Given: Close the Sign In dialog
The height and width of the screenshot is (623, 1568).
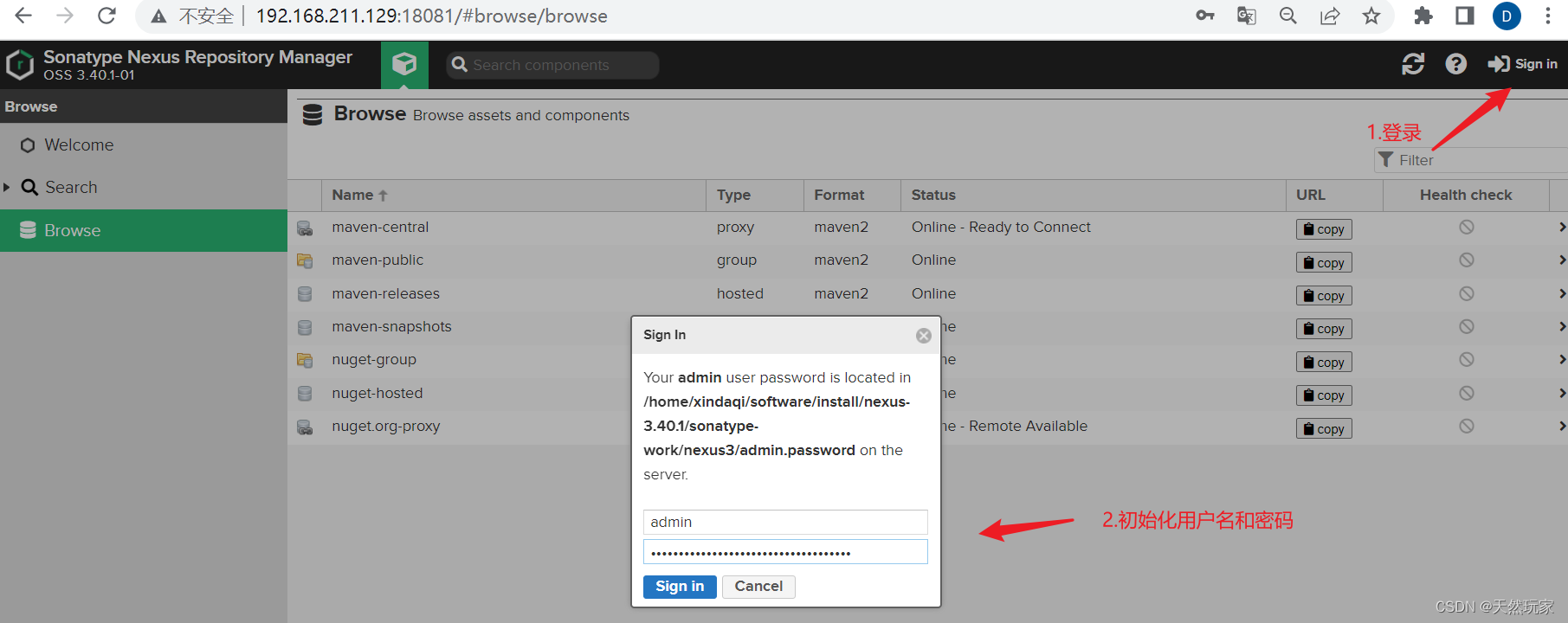Looking at the screenshot, I should click(924, 336).
